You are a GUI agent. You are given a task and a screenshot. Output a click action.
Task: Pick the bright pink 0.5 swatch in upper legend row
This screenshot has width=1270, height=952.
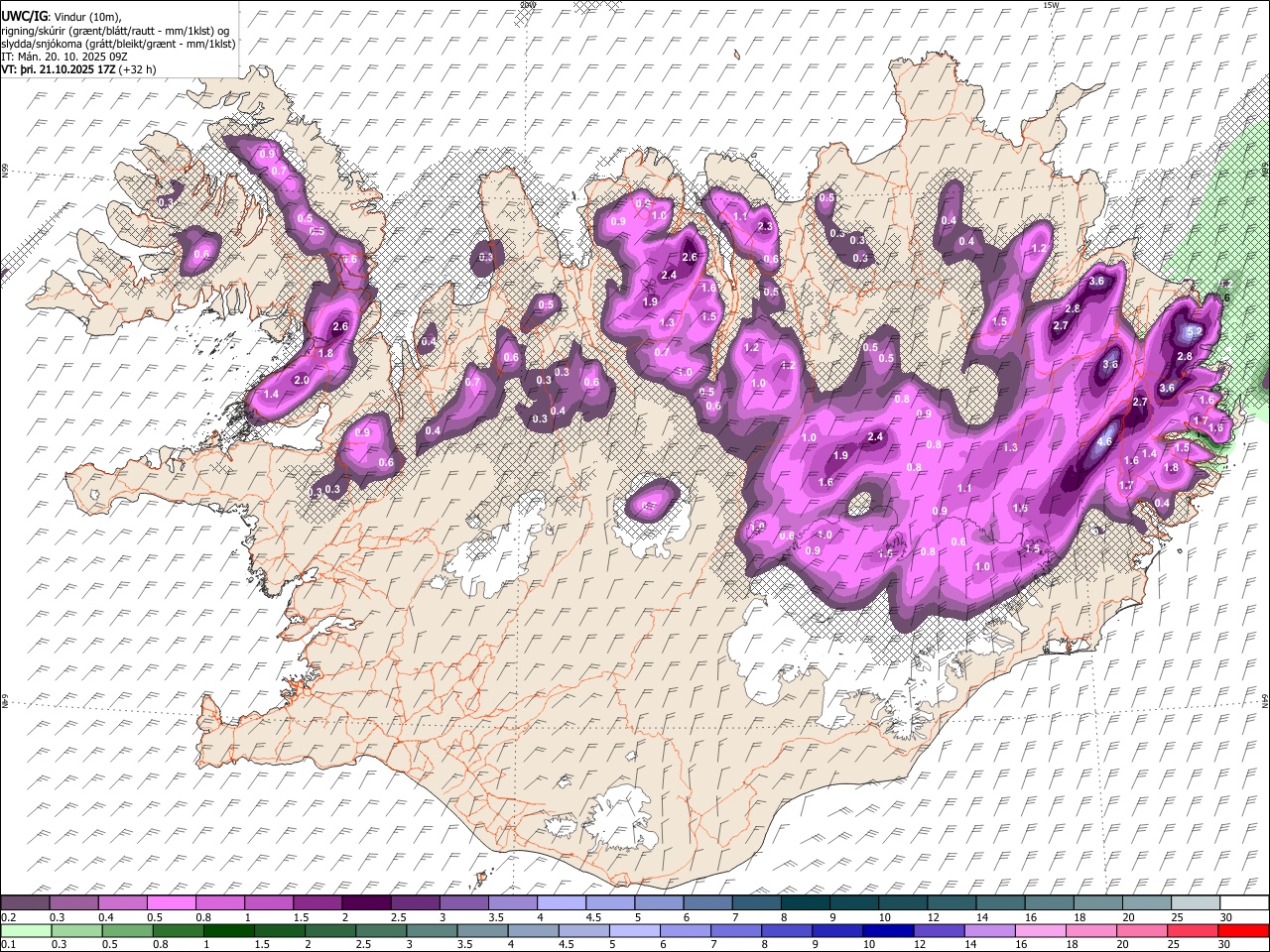pos(173,902)
